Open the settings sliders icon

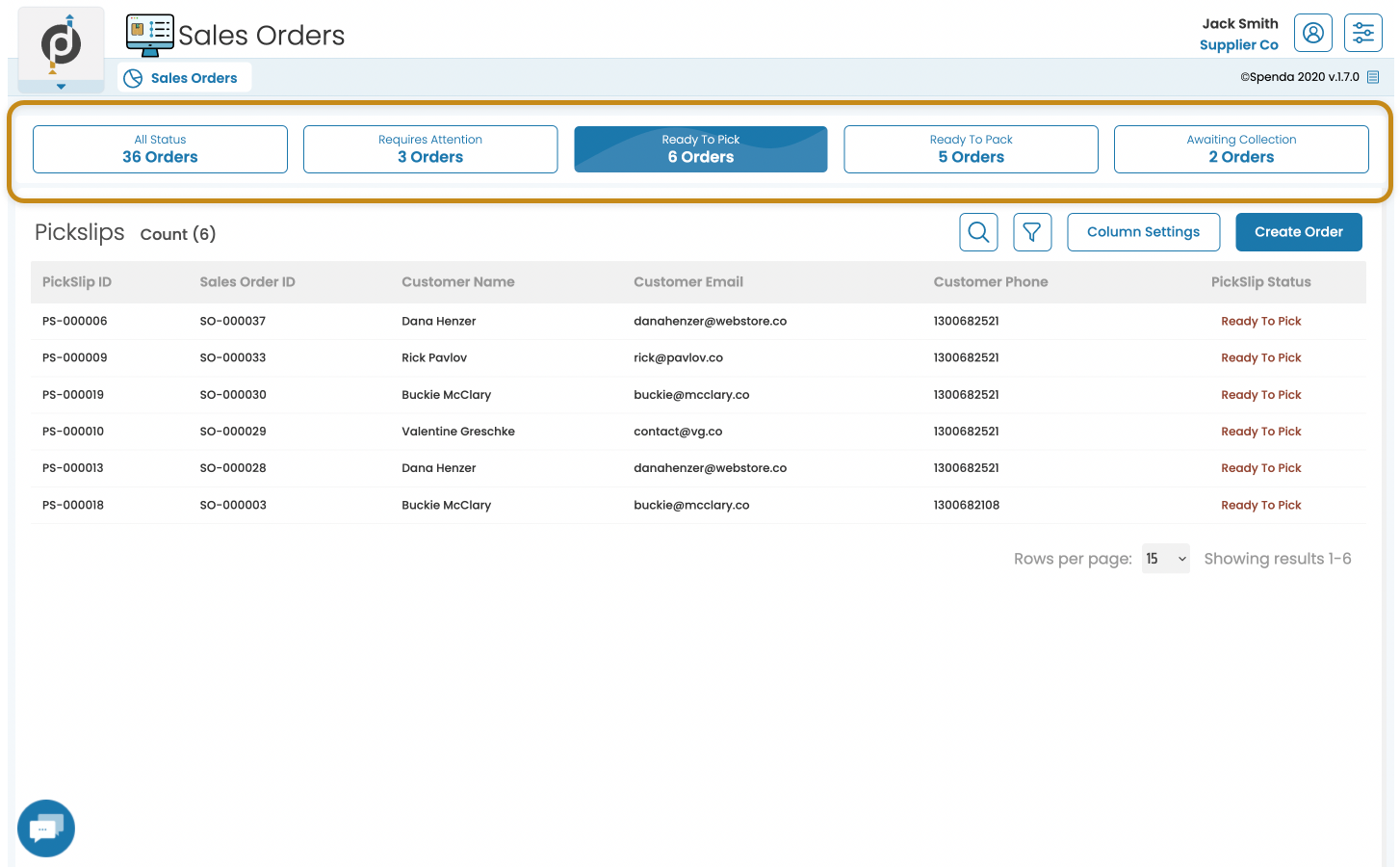point(1362,33)
